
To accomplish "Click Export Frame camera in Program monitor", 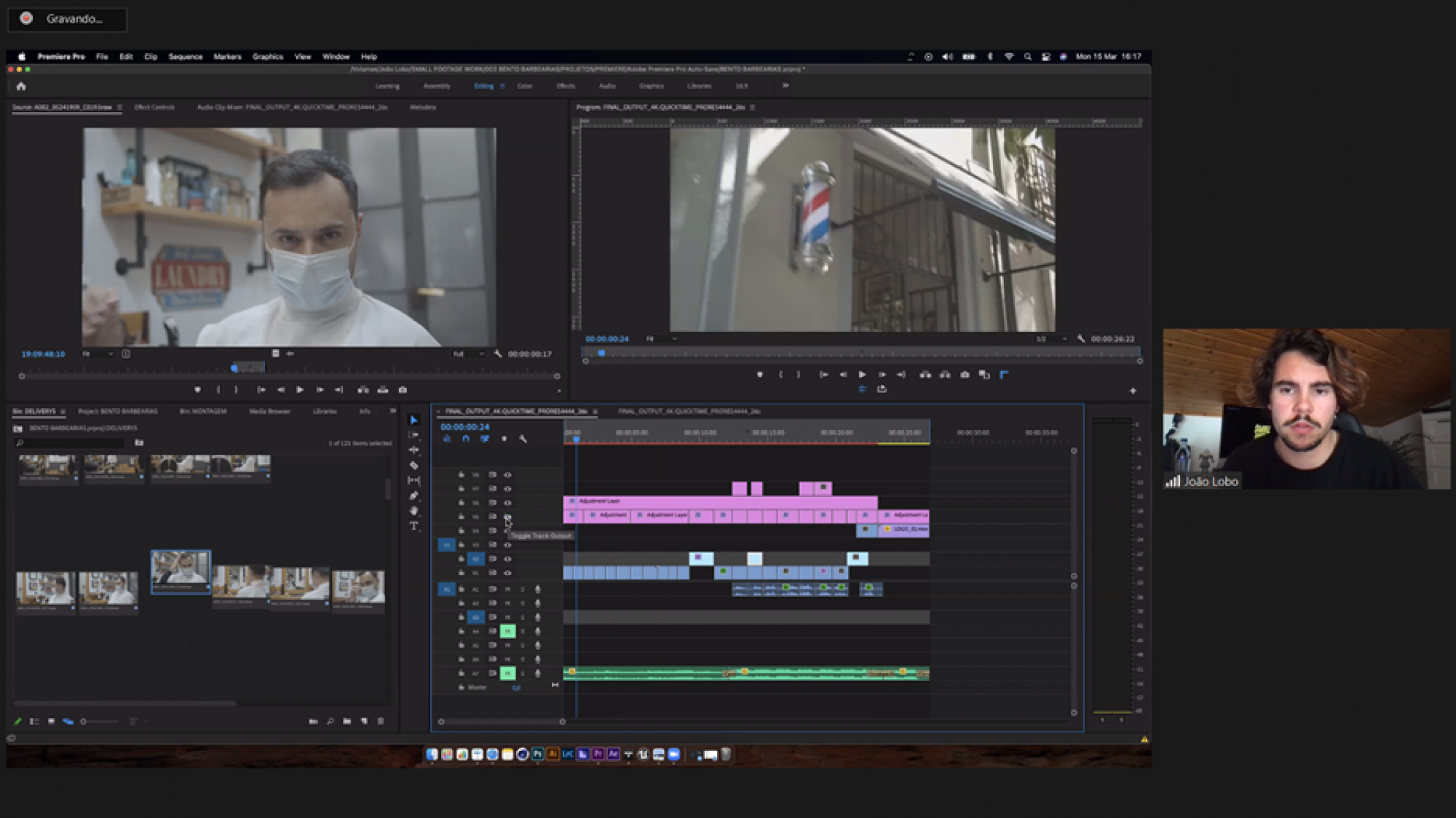I will (965, 375).
